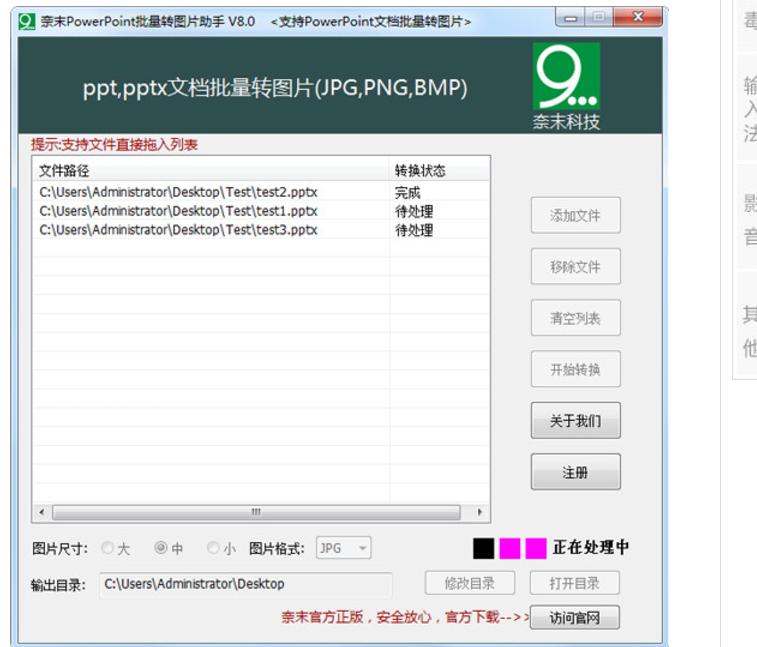Click the 添加文件 button

(575, 216)
